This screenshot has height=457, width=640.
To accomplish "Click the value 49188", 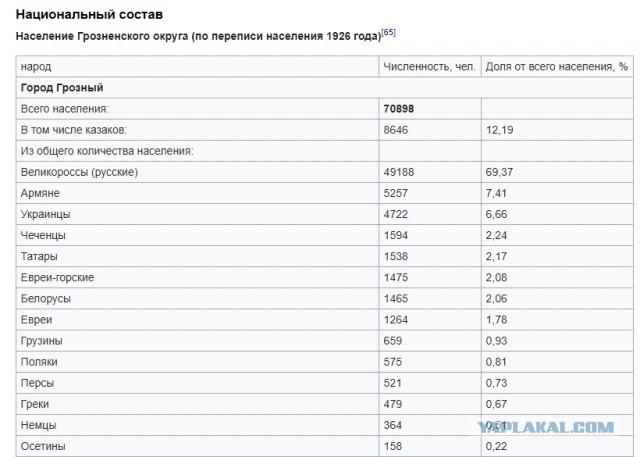I will click(x=399, y=172).
